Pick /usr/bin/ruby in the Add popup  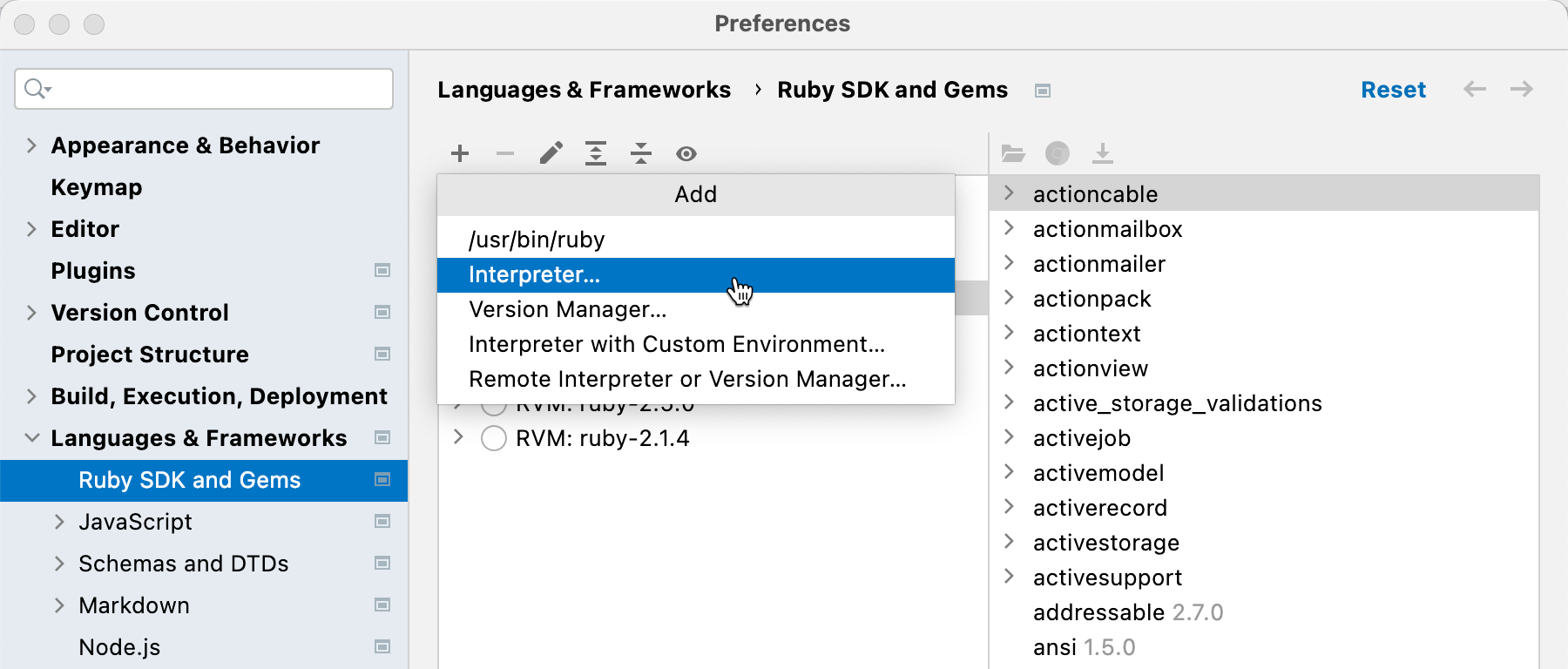pos(537,240)
